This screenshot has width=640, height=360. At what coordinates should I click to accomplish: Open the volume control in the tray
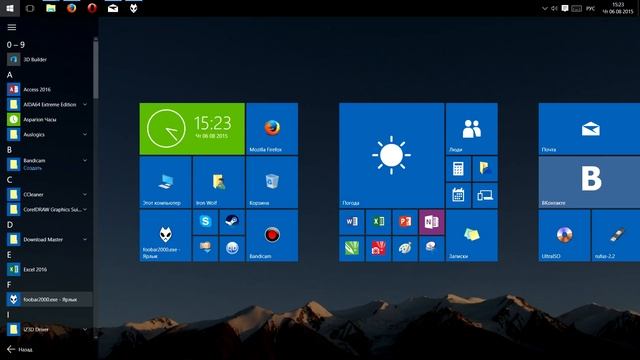(554, 8)
